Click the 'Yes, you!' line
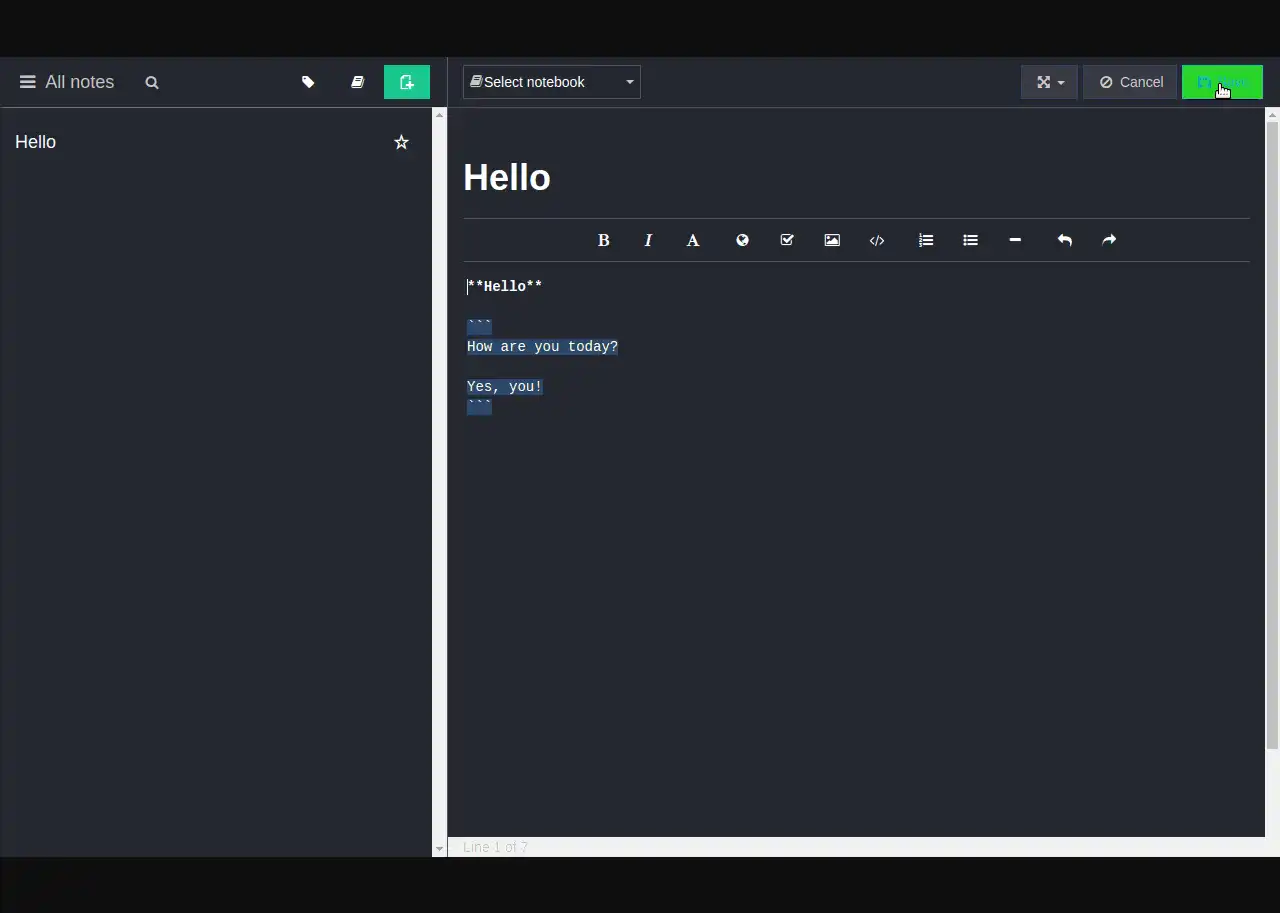The image size is (1280, 913). coord(505,386)
